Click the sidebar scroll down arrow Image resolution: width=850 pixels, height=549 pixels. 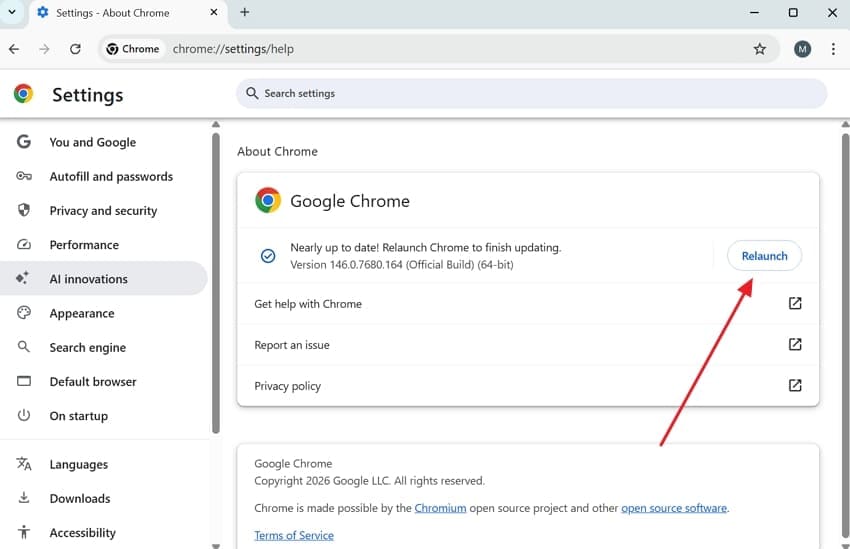[x=216, y=545]
